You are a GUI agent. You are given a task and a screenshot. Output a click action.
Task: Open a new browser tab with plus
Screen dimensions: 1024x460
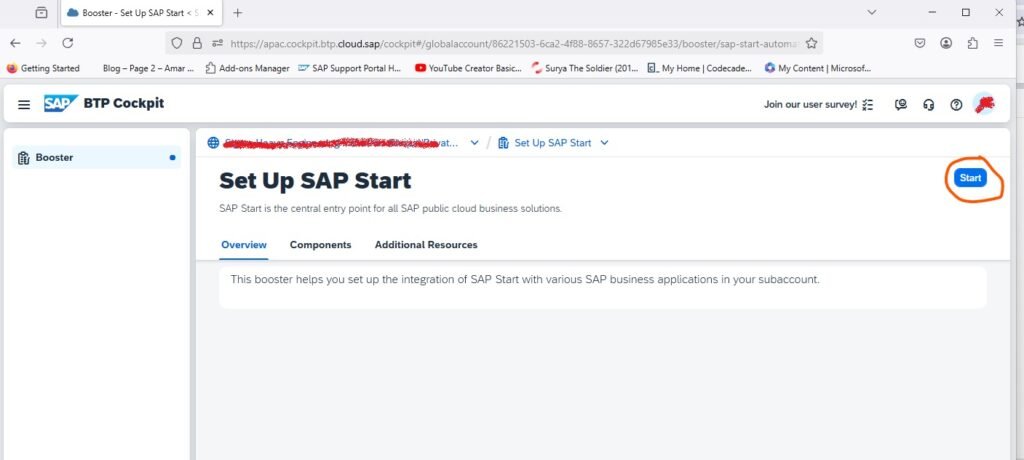point(238,12)
